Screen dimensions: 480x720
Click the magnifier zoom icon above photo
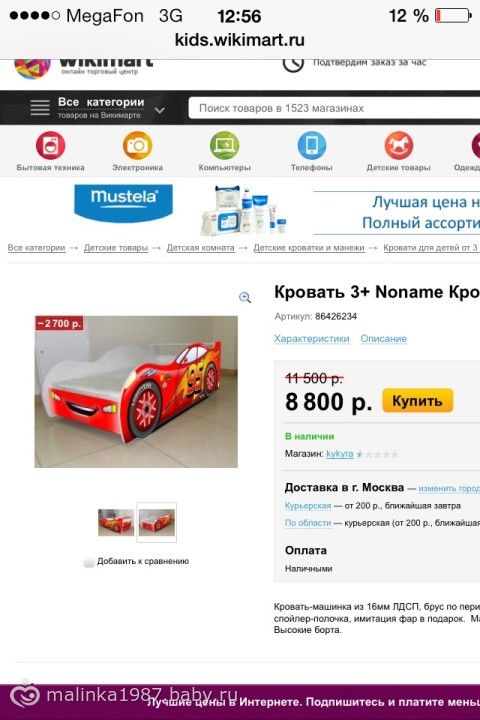click(245, 298)
